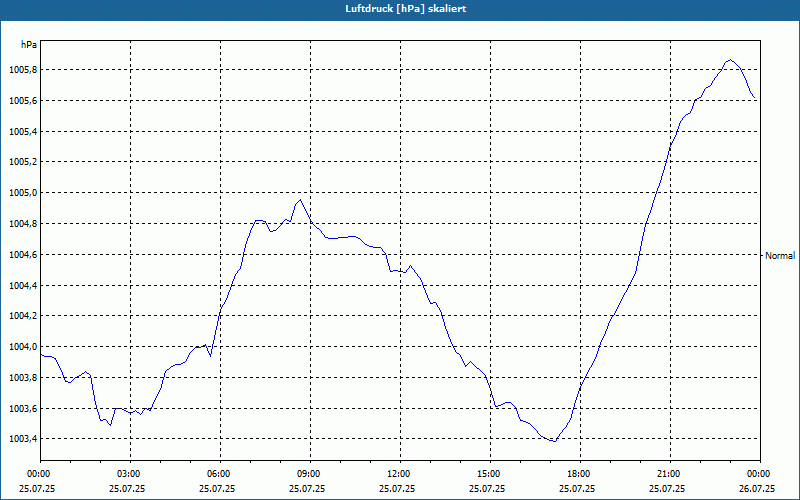Click the pressure curve minimum after 17:00
This screenshot has height=500, width=800.
[555, 441]
